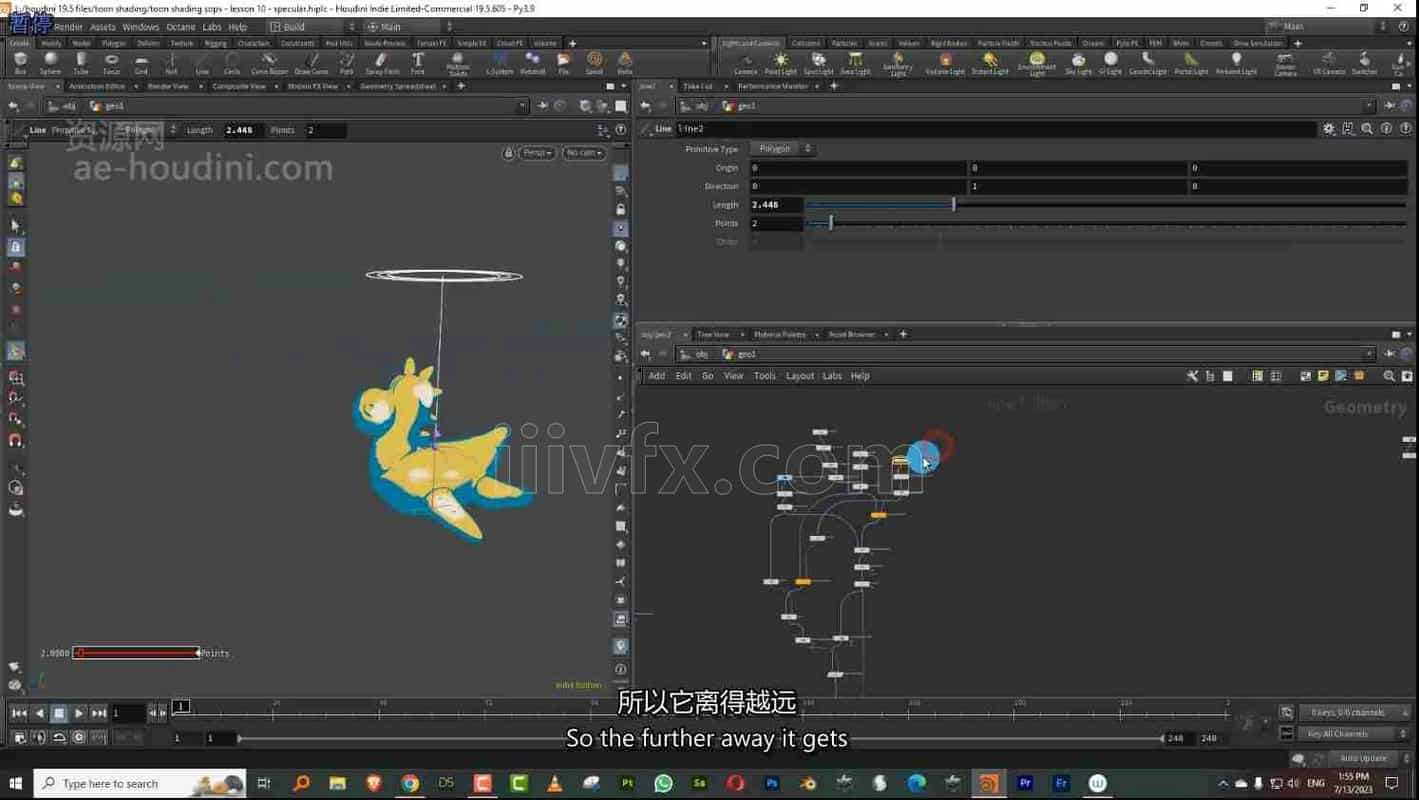This screenshot has width=1419, height=800.
Task: Click the Font shelf tool
Action: (x=418, y=63)
